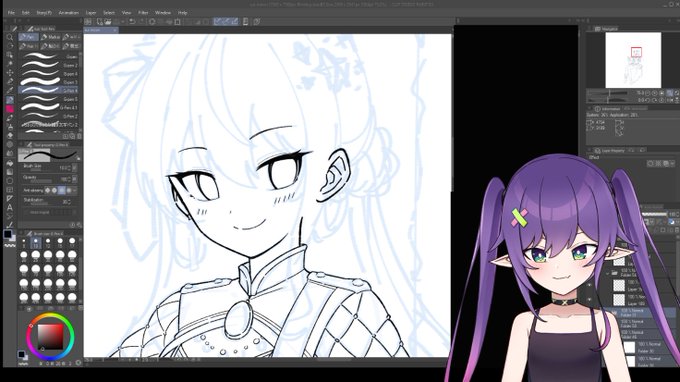This screenshot has height=382, width=680.
Task: Click Zoom In icon in Navigator
Action: [x=655, y=93]
